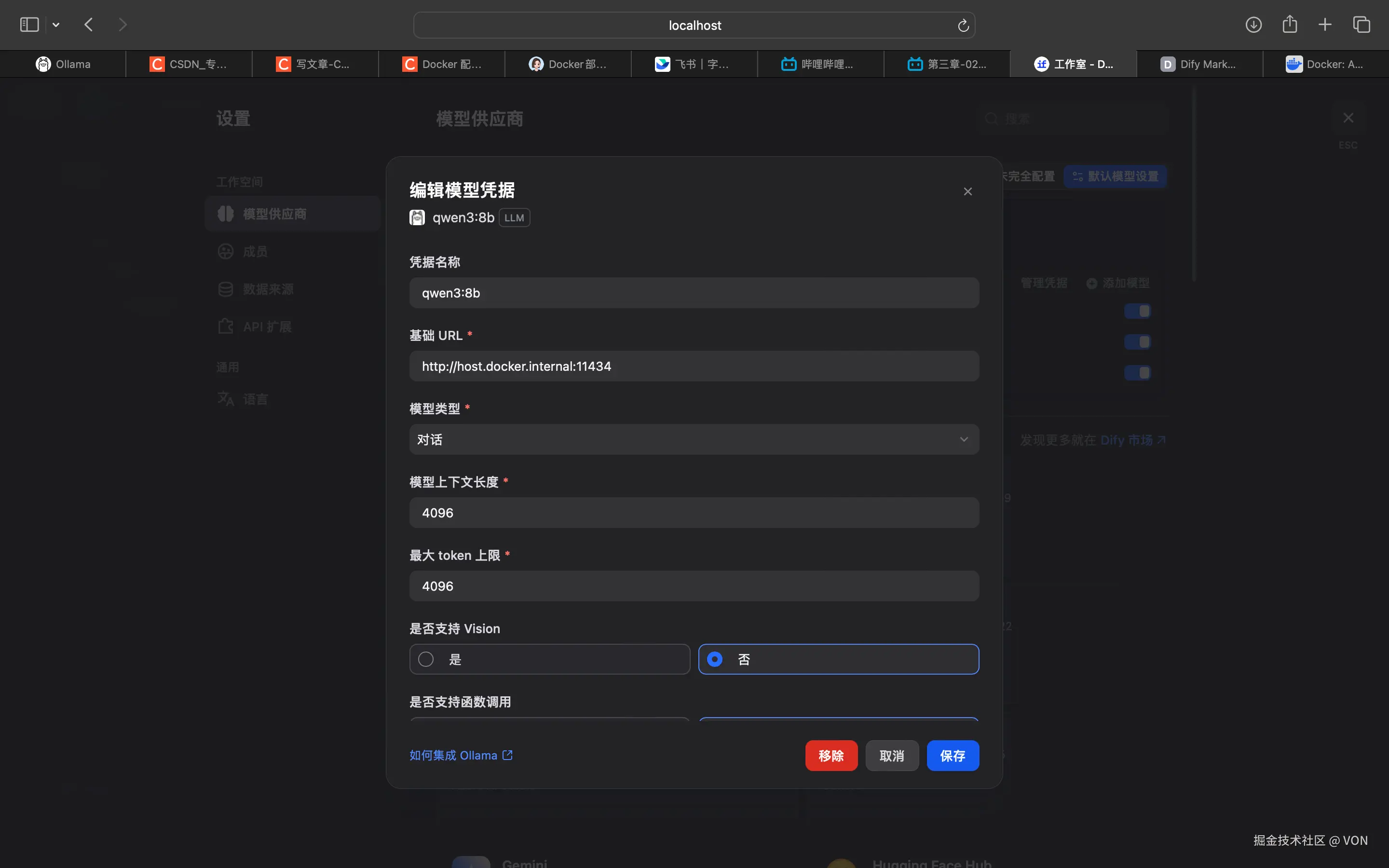Screen dimensions: 1389x868
Task: Expand the Safari sidebar tab chevron
Action: coord(55,24)
